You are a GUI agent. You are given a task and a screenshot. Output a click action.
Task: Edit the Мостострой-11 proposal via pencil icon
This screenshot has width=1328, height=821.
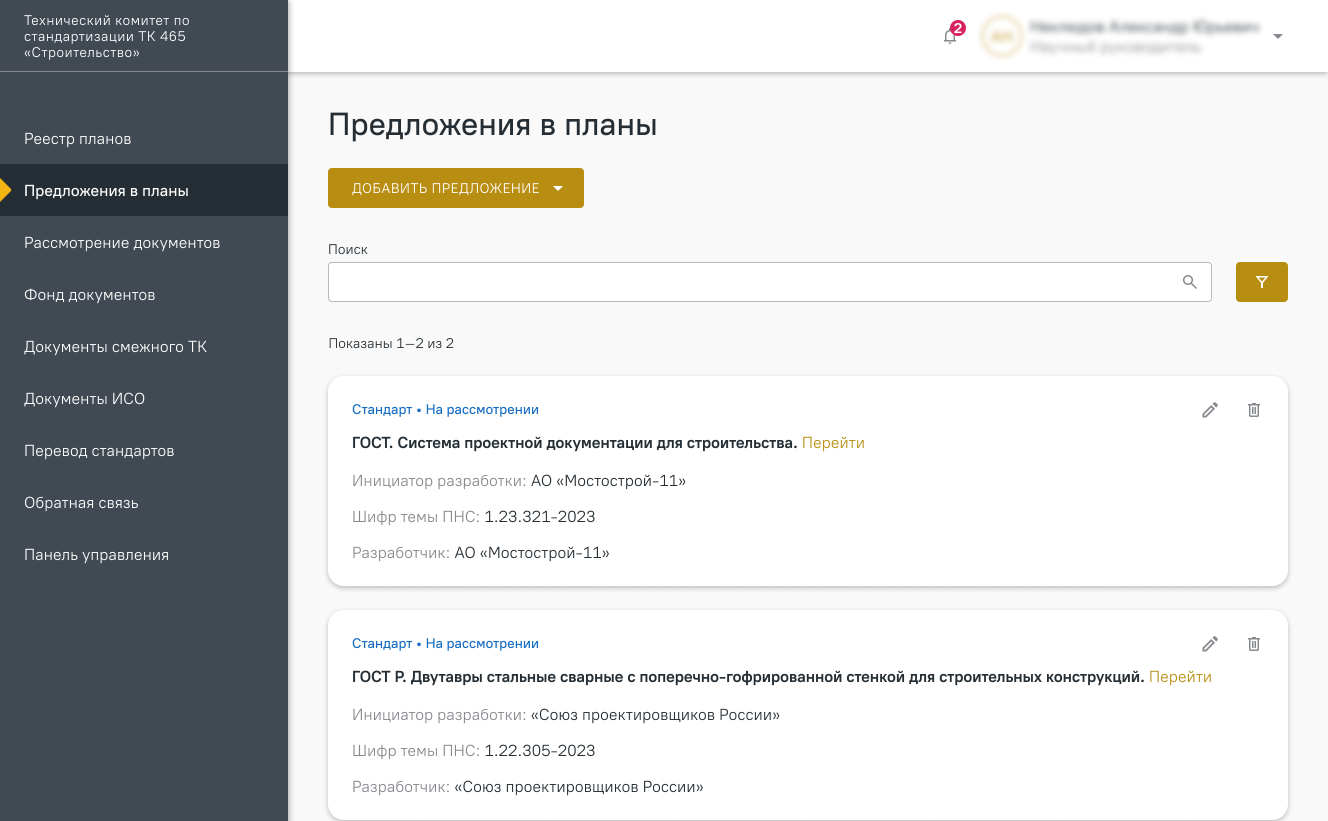pyautogui.click(x=1210, y=410)
